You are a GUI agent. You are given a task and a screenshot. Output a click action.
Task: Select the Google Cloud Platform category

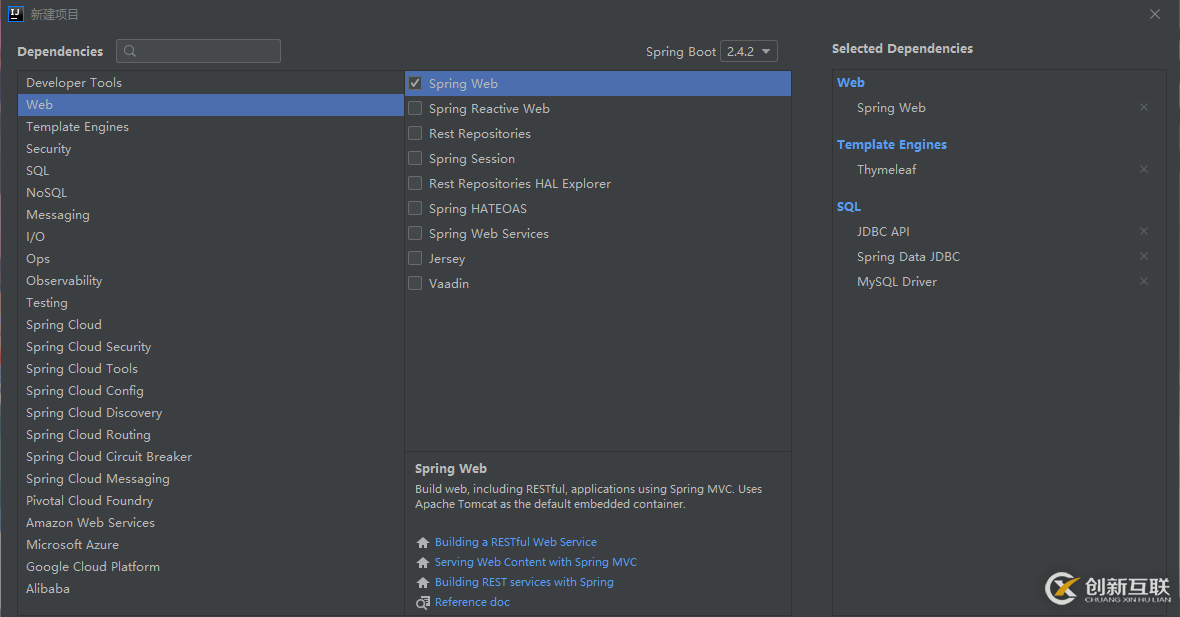click(x=211, y=567)
